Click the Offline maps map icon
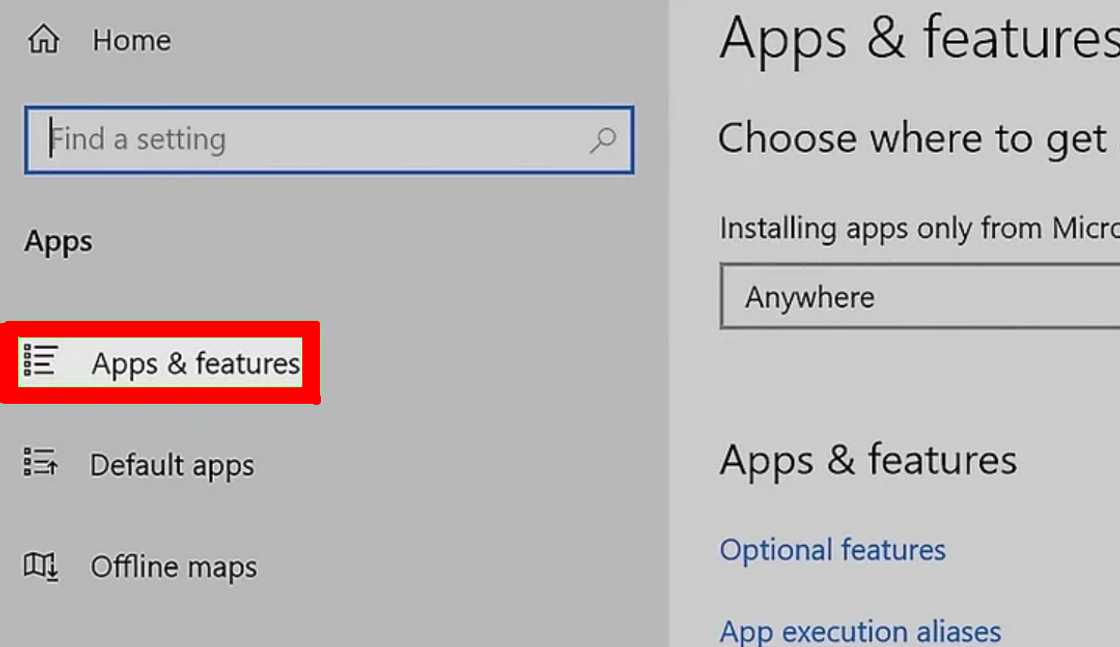The image size is (1120, 647). click(41, 566)
